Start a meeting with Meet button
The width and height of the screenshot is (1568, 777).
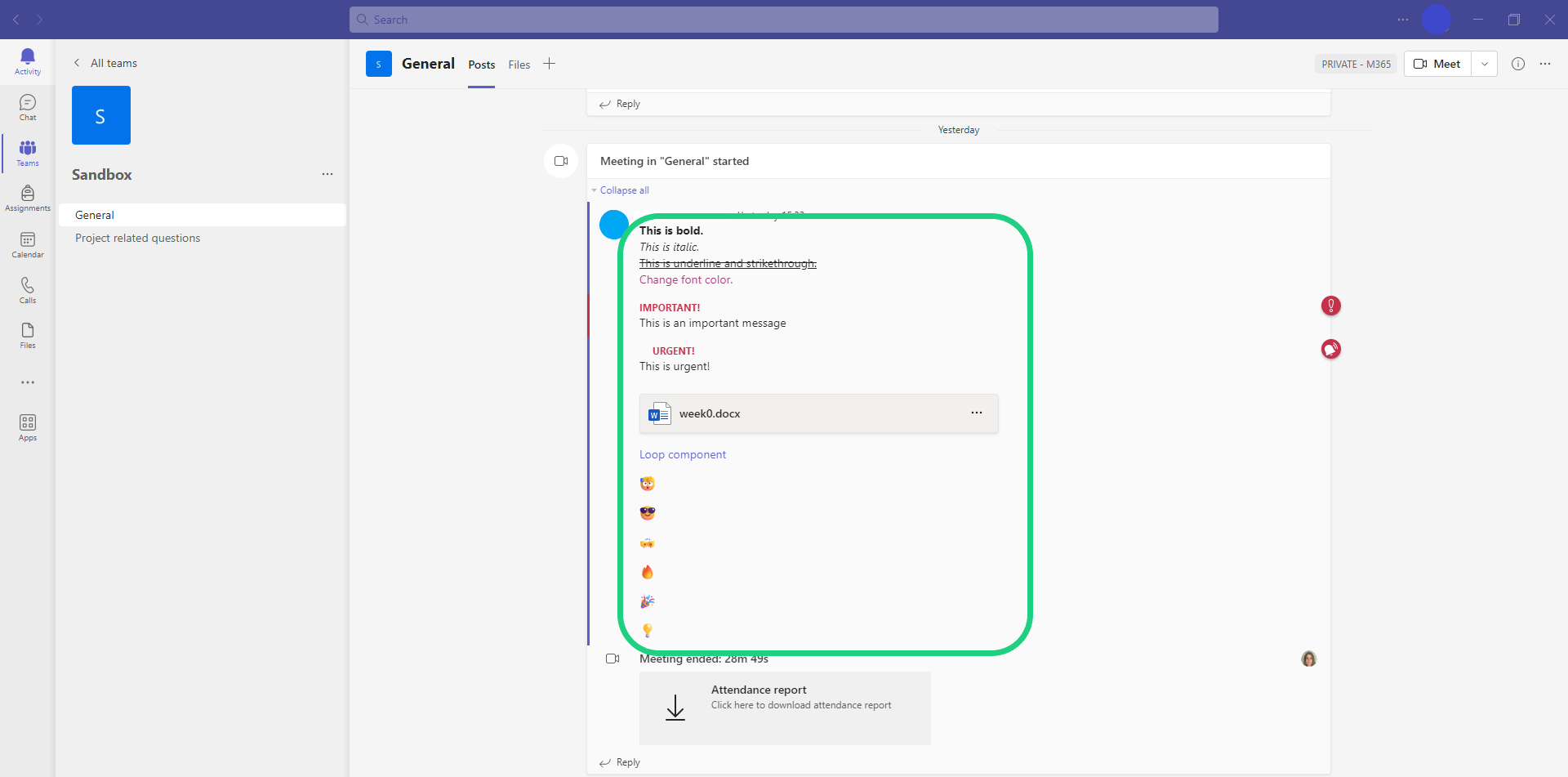(x=1437, y=64)
